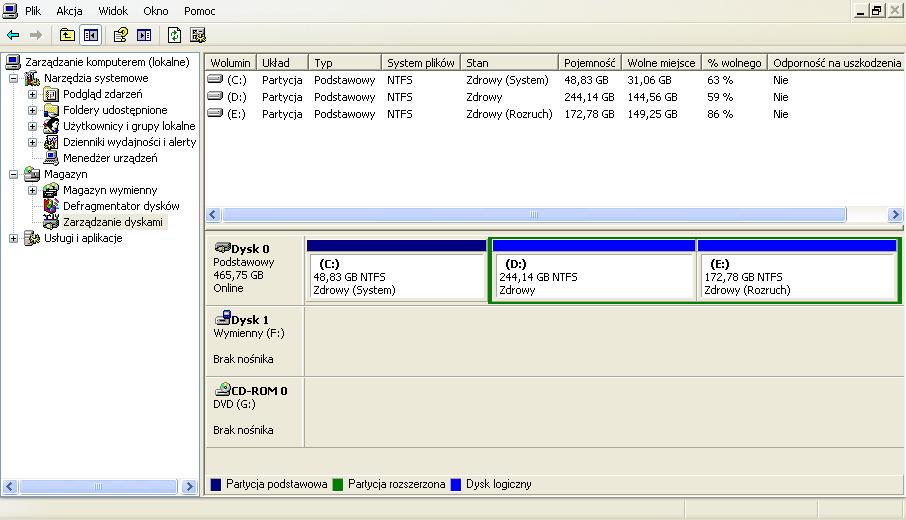Click the Usługi i aplikacje icon
The image size is (906, 520).
pyautogui.click(x=31, y=238)
